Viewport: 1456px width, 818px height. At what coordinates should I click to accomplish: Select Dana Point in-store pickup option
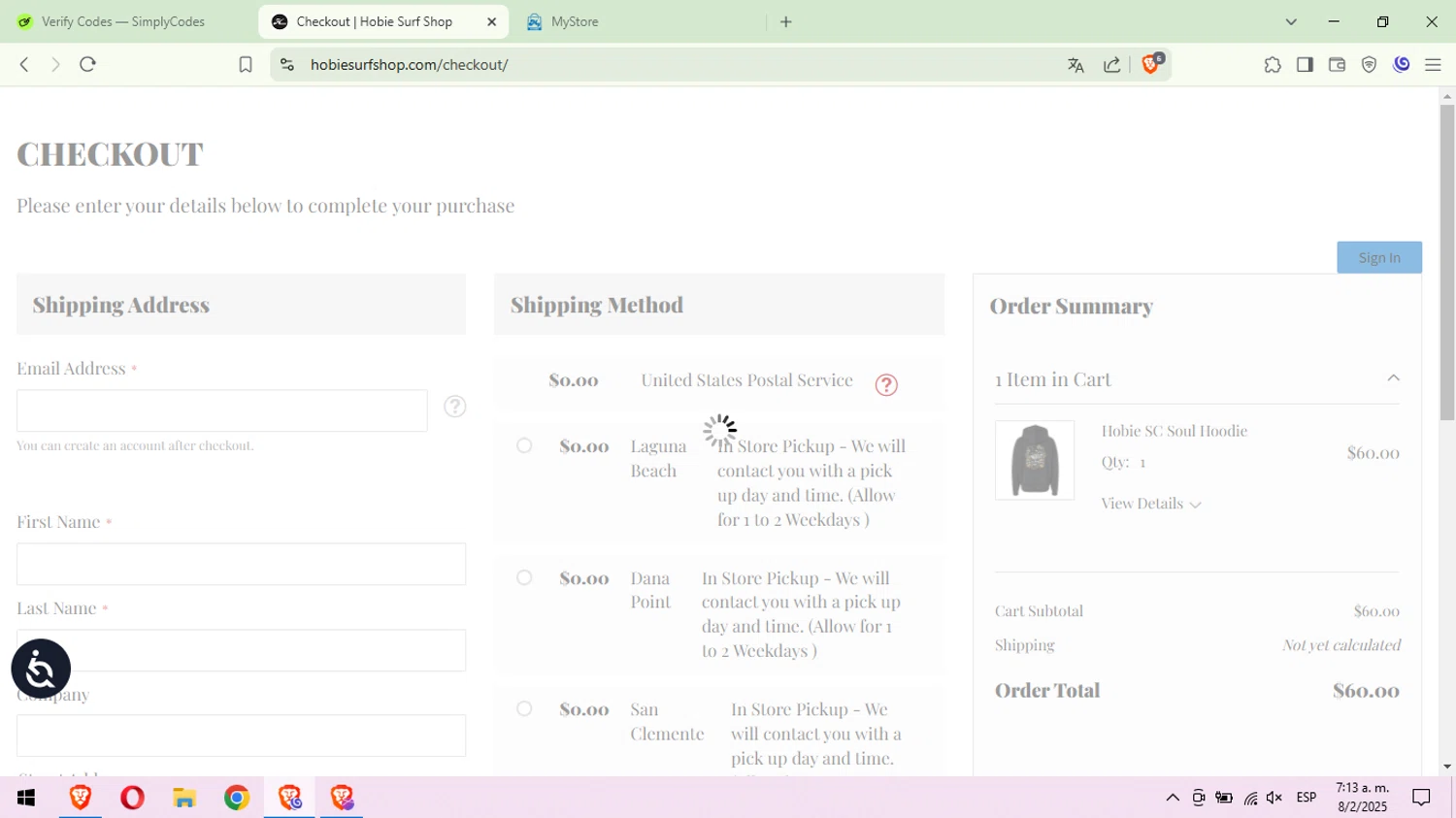[x=524, y=577]
